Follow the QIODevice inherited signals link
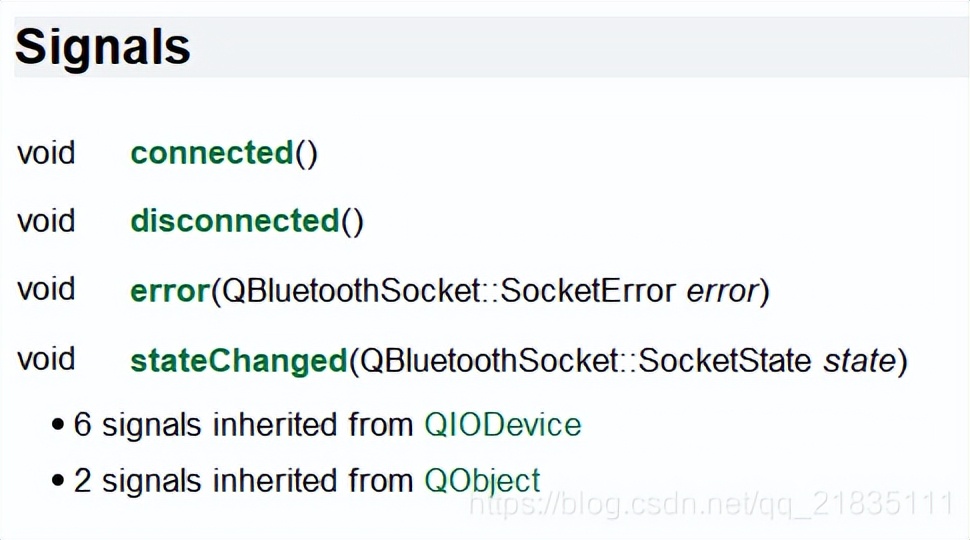This screenshot has height=540, width=970. pos(502,425)
